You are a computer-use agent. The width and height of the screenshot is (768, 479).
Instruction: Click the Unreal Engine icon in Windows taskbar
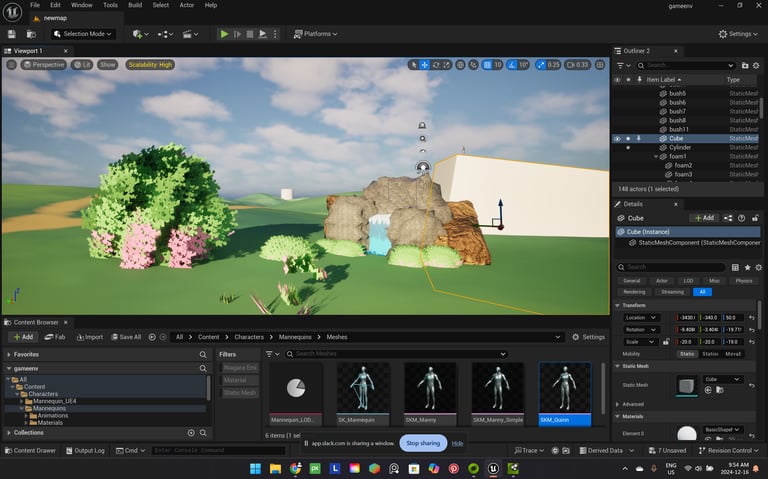pyautogui.click(x=493, y=468)
